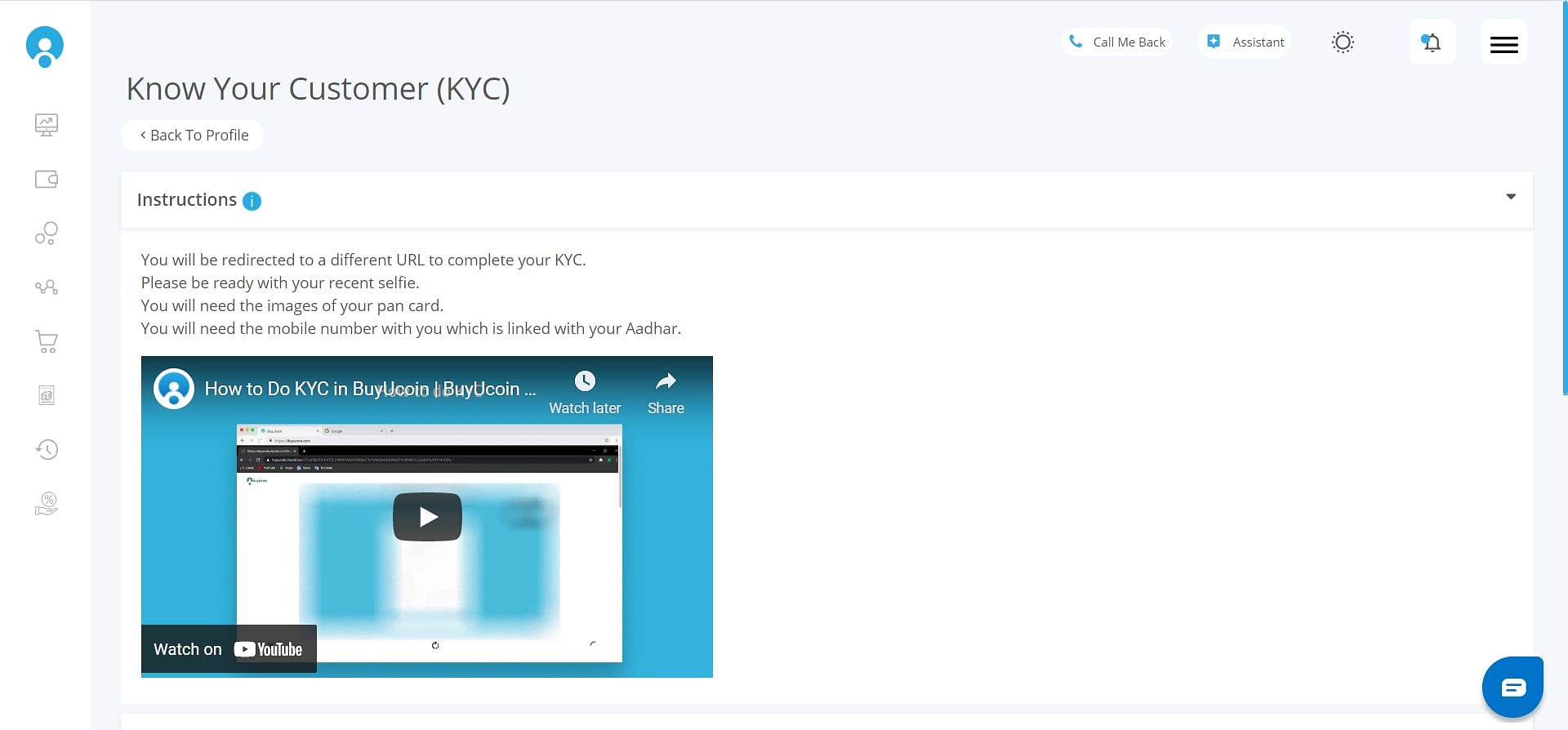The height and width of the screenshot is (730, 1568).
Task: Click the document report sidebar icon
Action: 47,395
